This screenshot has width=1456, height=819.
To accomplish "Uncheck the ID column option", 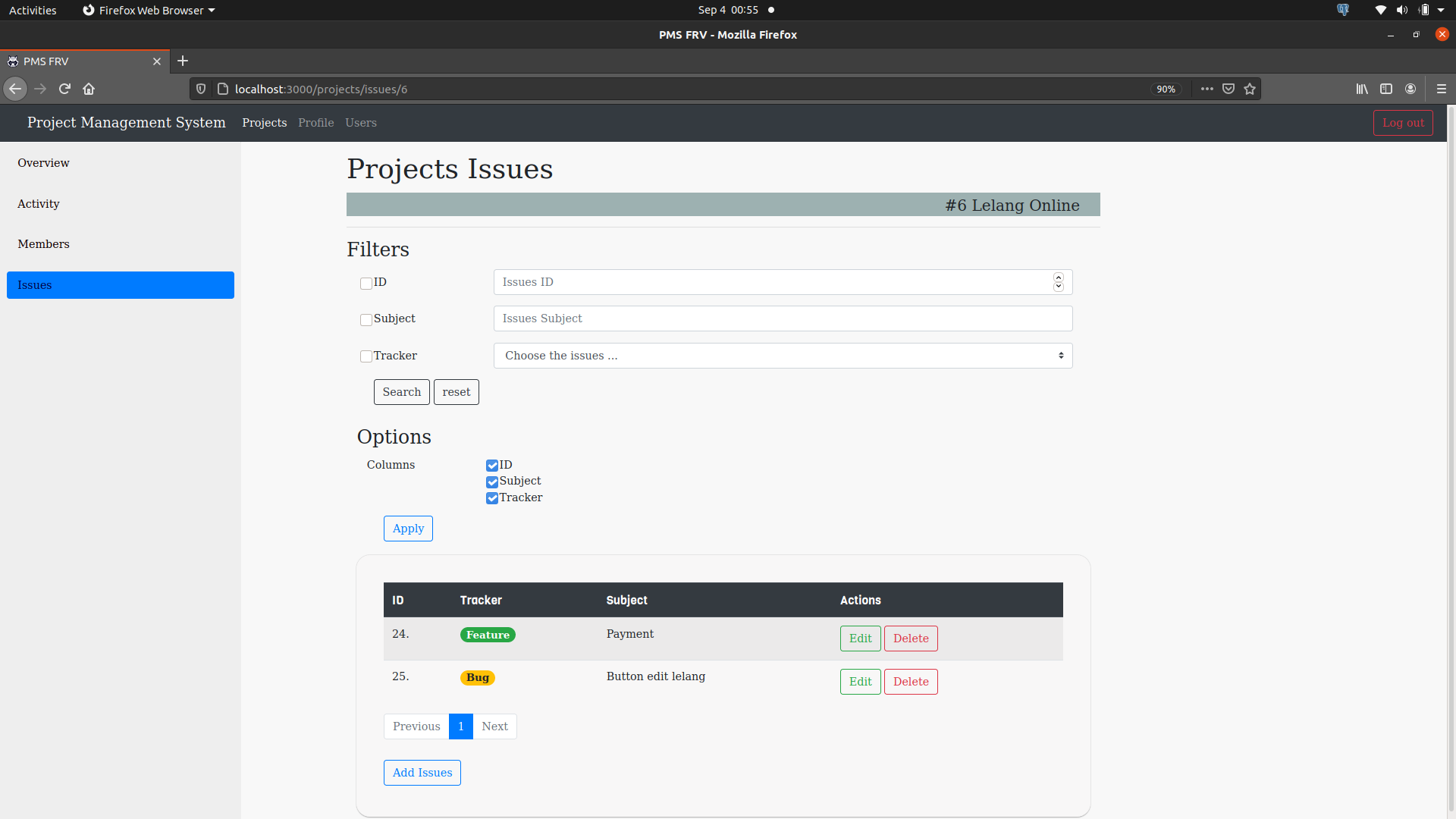I will point(492,466).
